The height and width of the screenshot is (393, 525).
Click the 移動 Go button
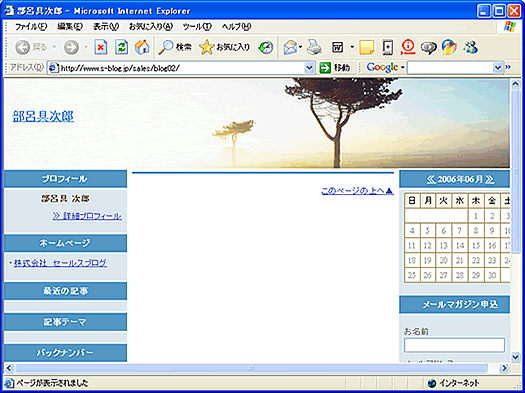[x=335, y=68]
